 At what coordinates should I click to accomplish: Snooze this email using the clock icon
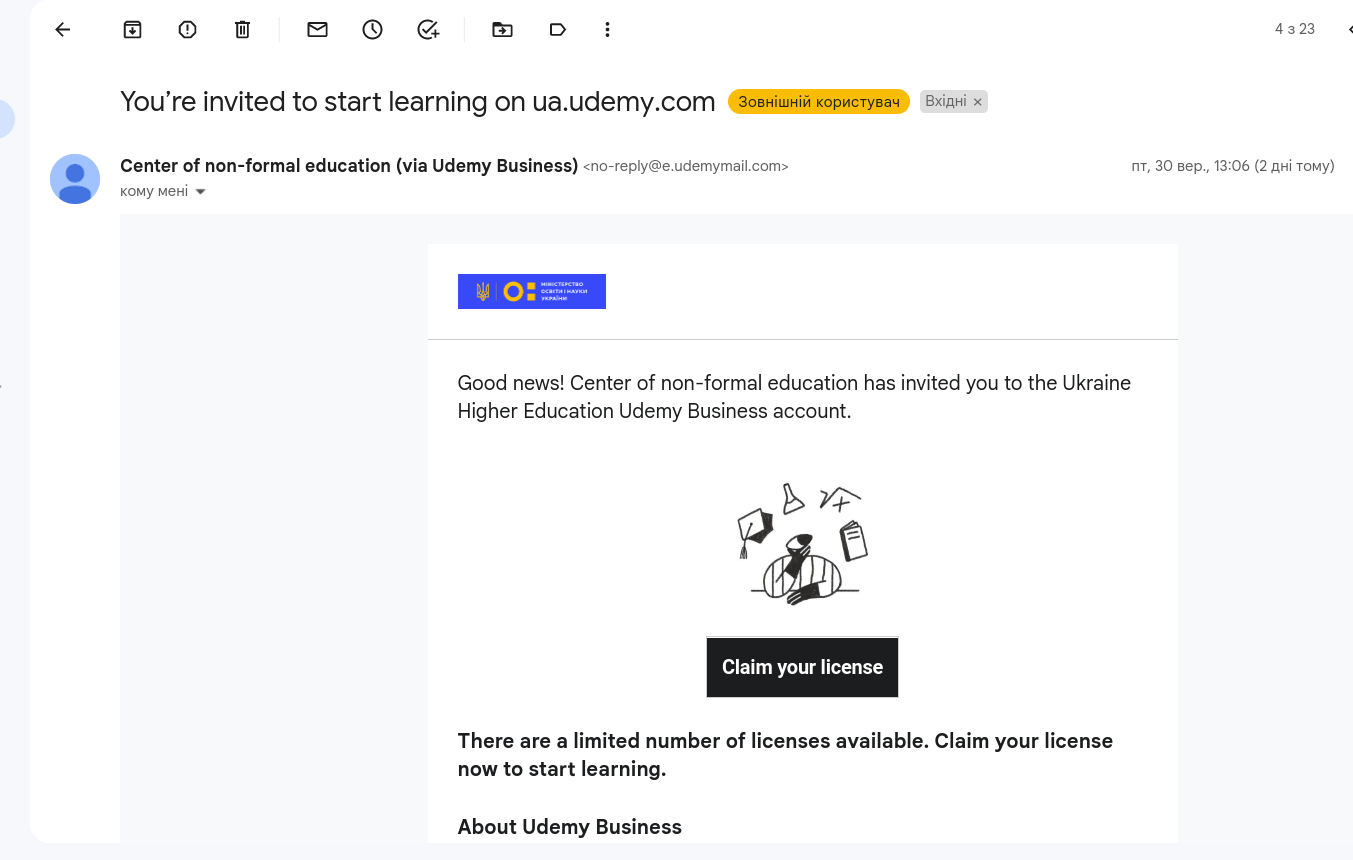click(372, 29)
